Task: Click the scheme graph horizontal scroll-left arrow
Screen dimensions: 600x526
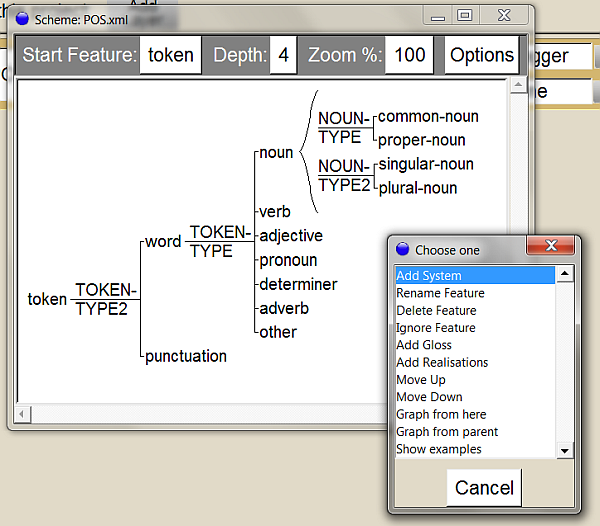Action: [22, 414]
